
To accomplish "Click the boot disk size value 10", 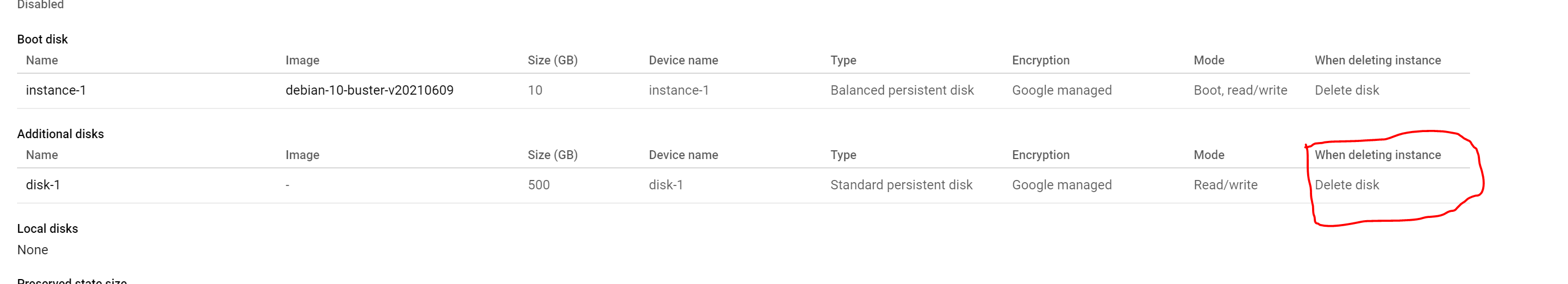I will pos(534,91).
